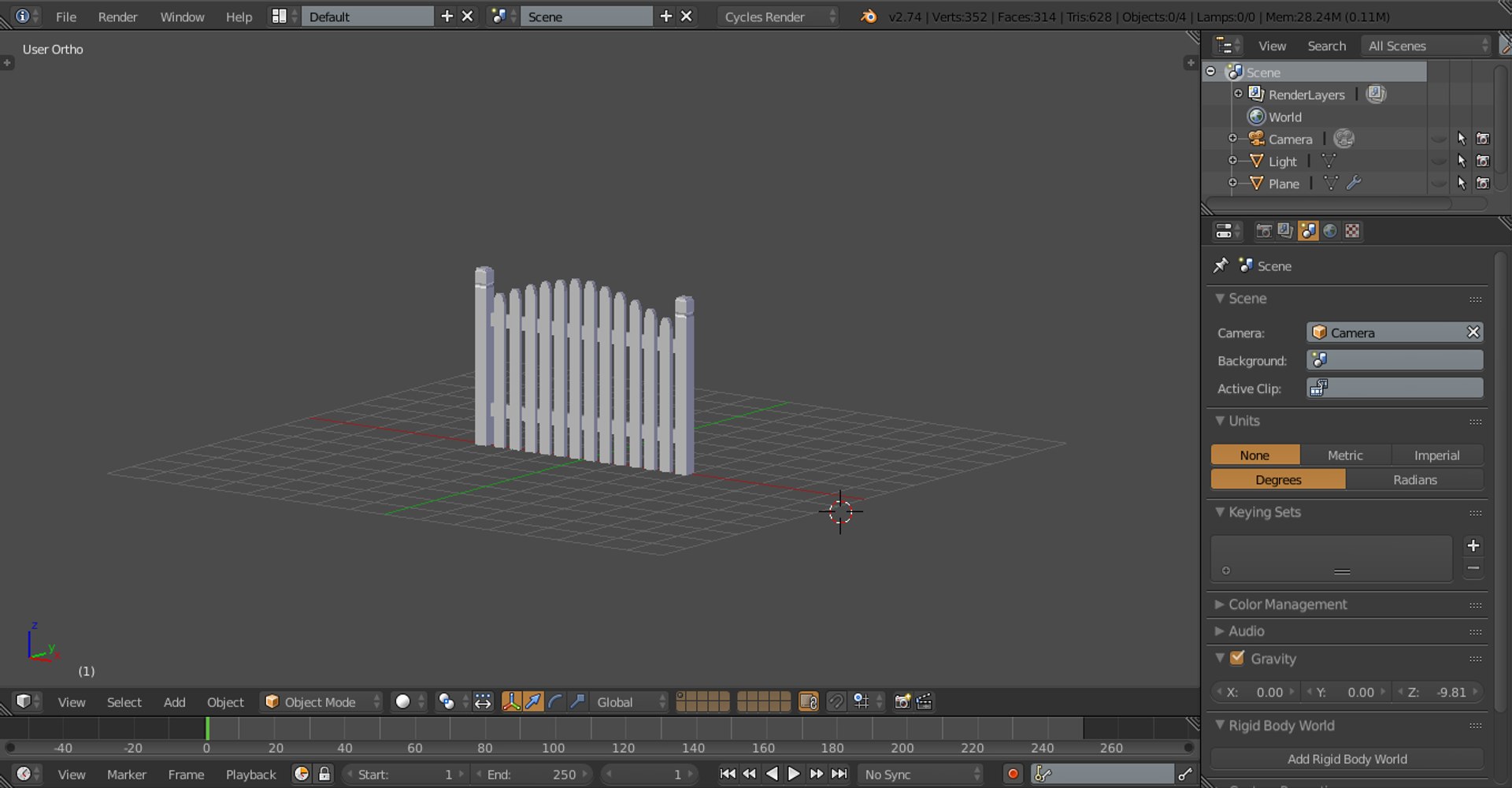Toggle automatic keyframe record button
1512x788 pixels.
point(1013,775)
